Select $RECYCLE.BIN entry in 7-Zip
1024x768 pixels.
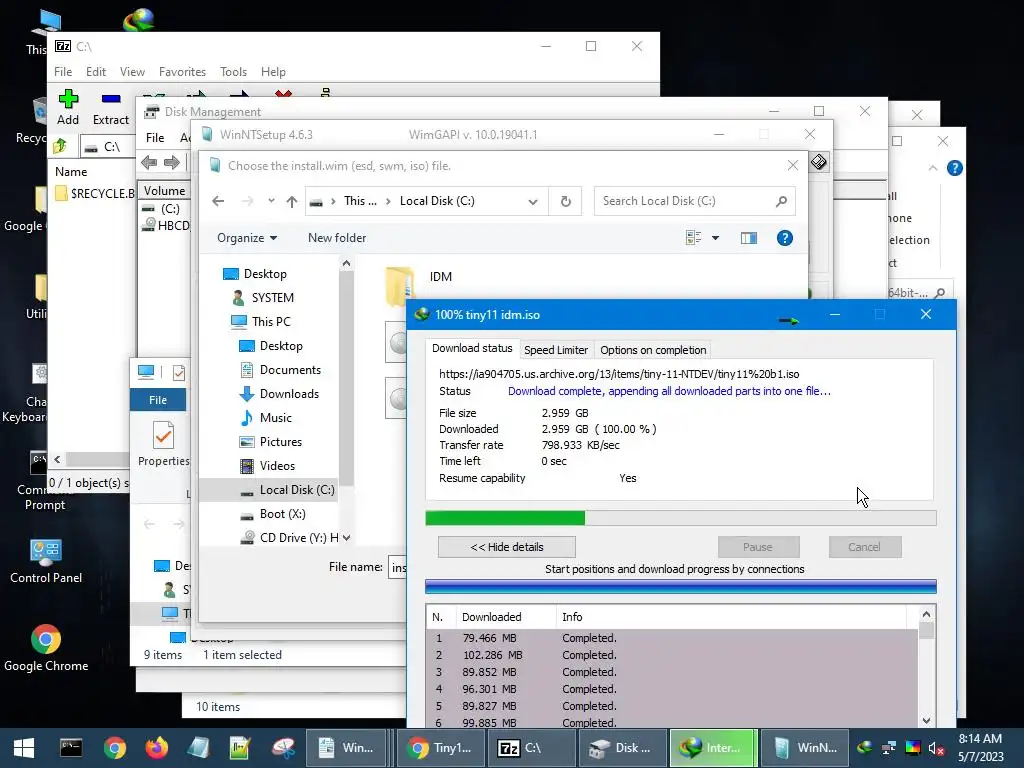click(x=95, y=193)
